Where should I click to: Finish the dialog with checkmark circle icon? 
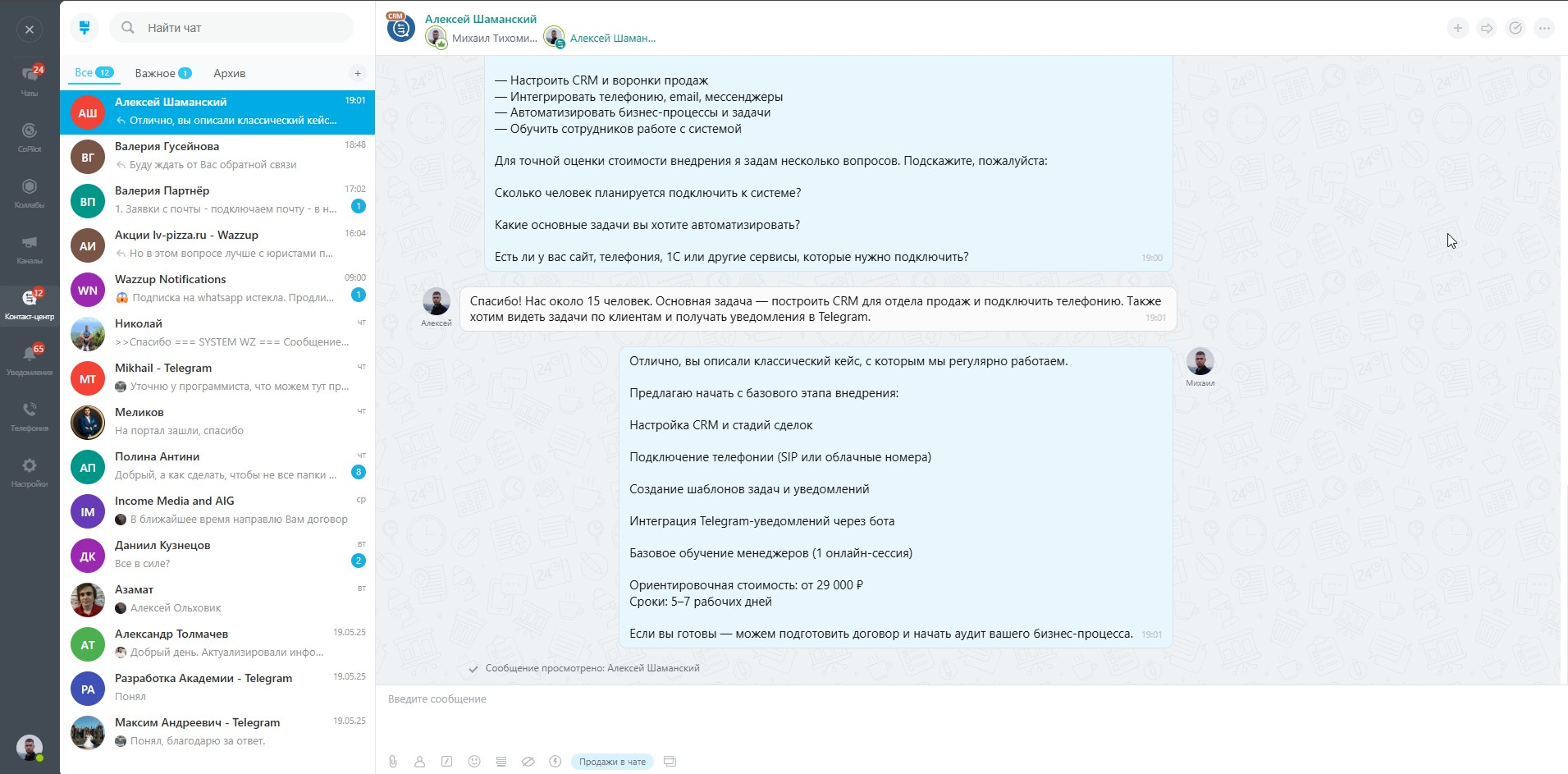click(1515, 29)
